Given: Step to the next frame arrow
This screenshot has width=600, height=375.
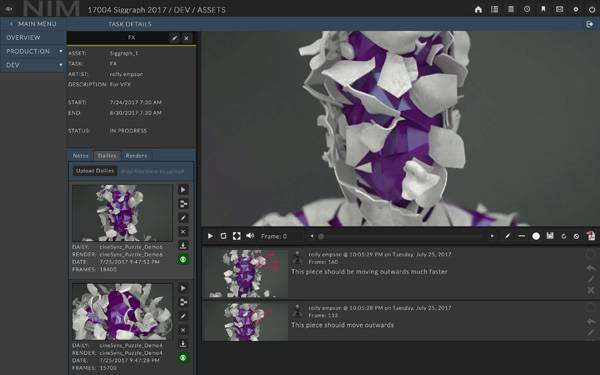Looking at the screenshot, I should (x=492, y=236).
